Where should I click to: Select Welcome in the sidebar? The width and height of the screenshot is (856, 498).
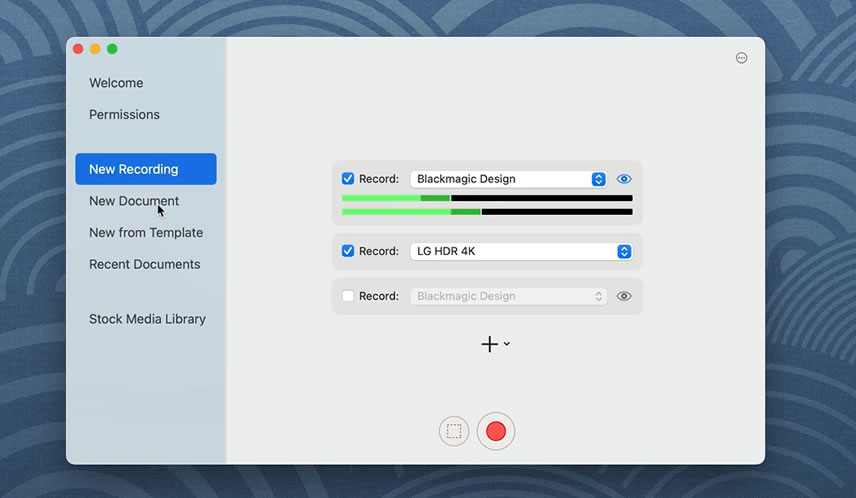pyautogui.click(x=116, y=83)
